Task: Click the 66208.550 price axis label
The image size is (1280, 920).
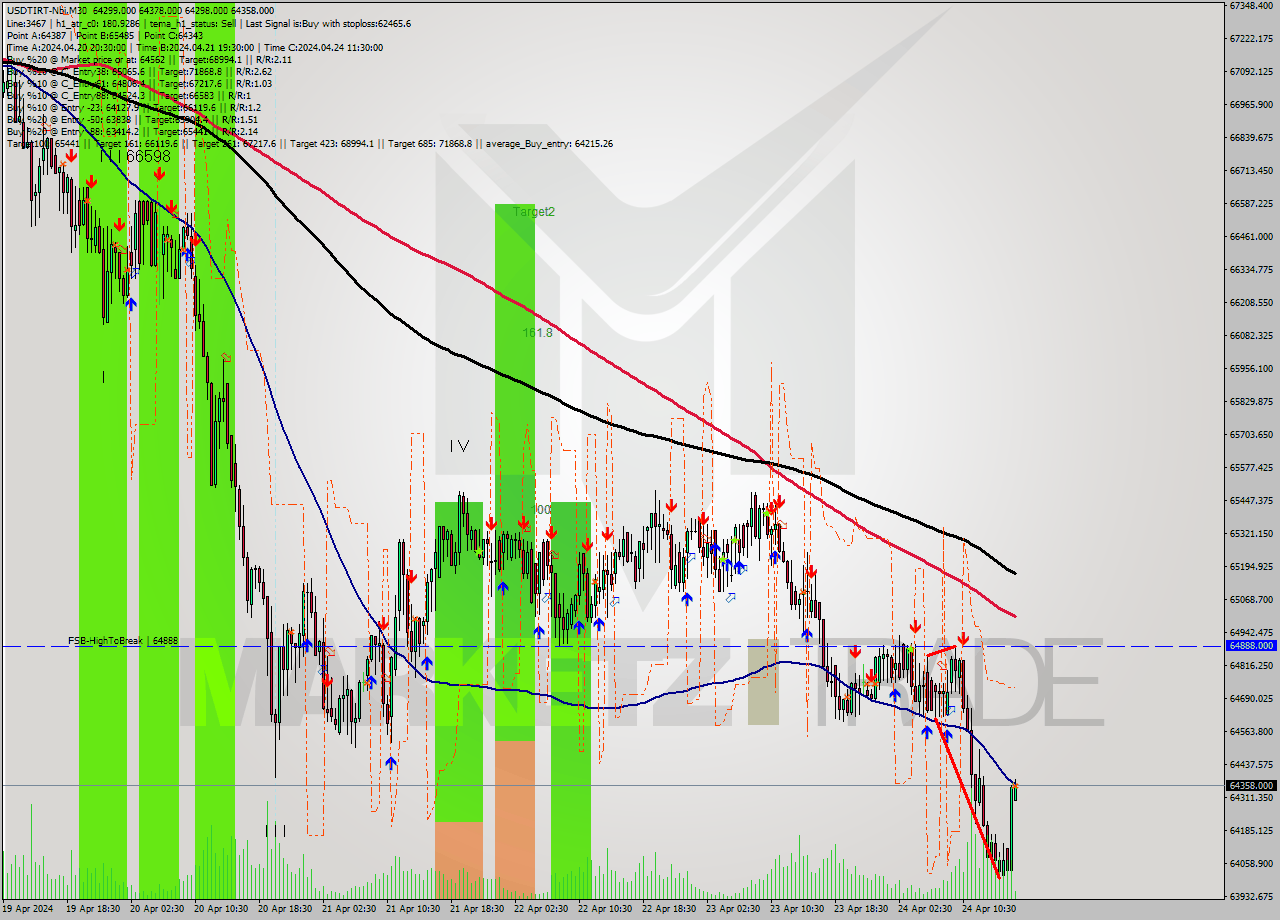Action: [1251, 302]
